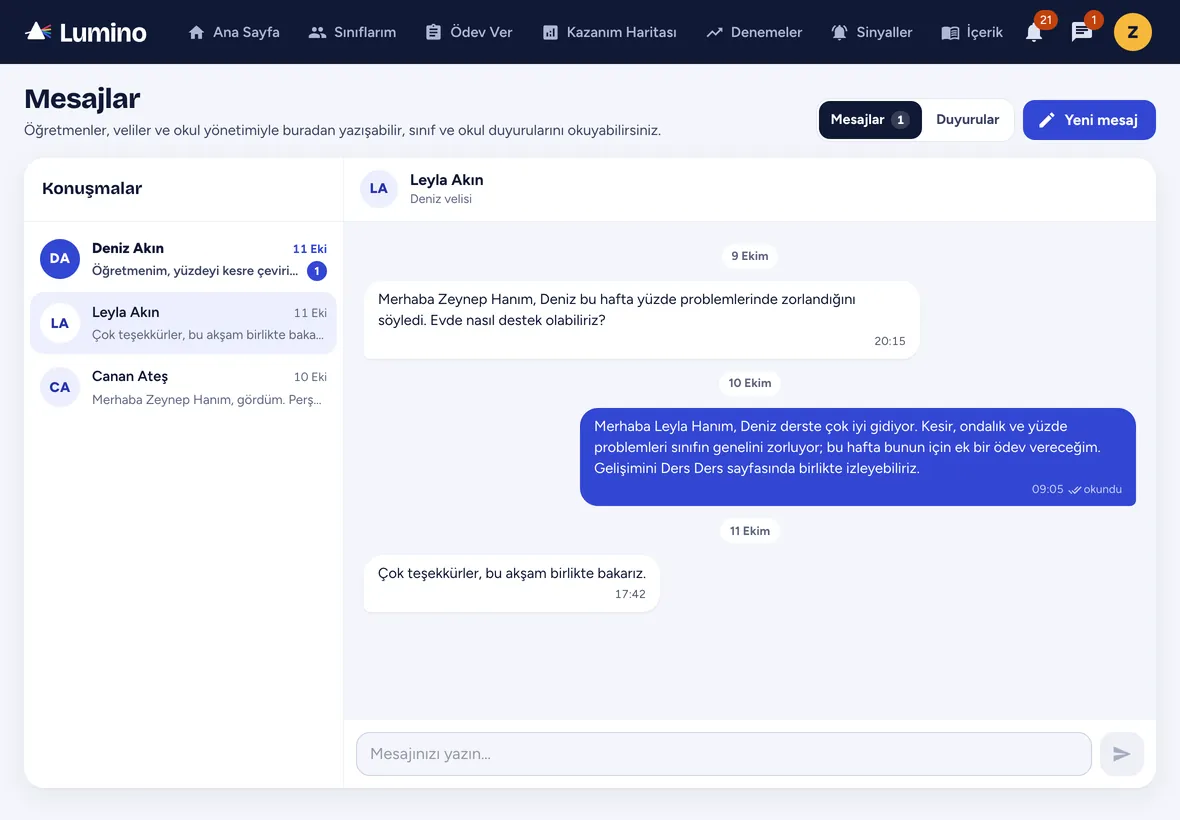1180x820 pixels.
Task: Click the clipboard icon beside Ödev Ver
Action: pyautogui.click(x=433, y=32)
